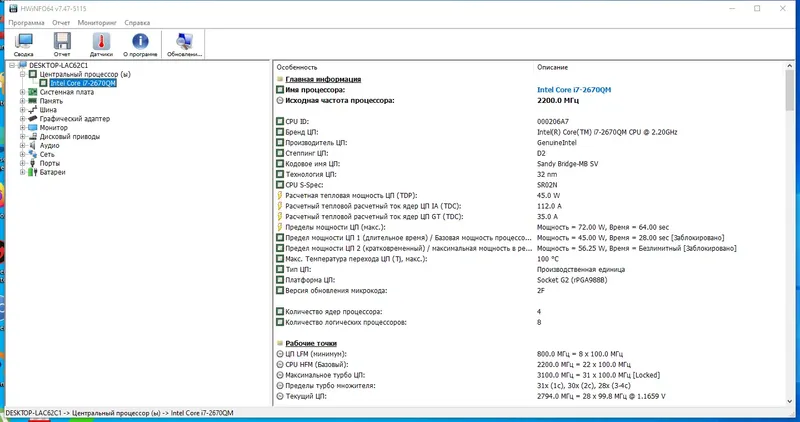Select the Системная плата motherboard icon
The image size is (800, 422).
[x=32, y=92]
